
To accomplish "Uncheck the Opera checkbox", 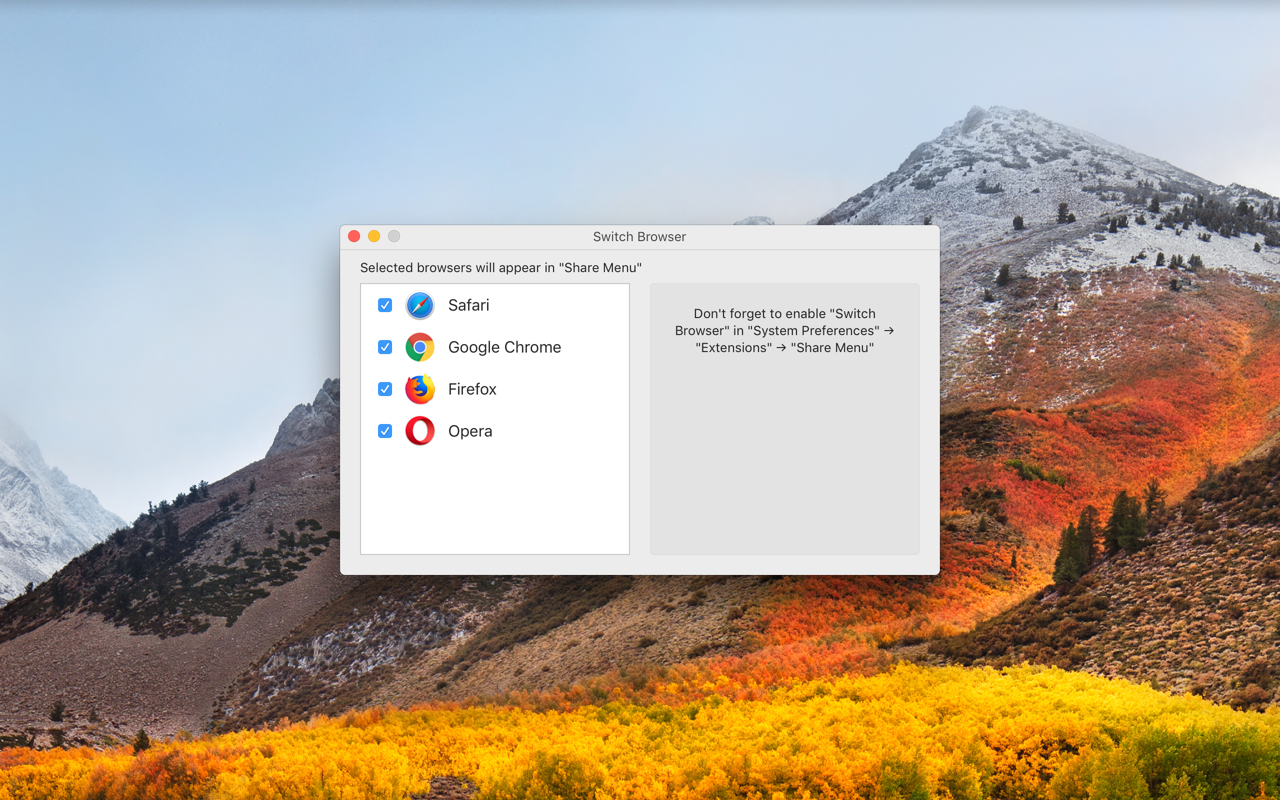I will click(x=384, y=431).
